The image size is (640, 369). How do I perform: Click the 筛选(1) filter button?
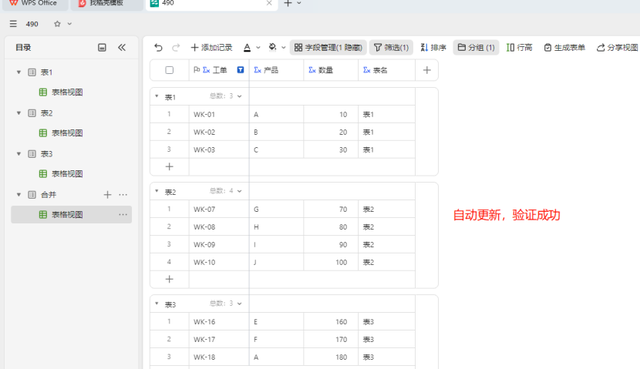pos(391,48)
